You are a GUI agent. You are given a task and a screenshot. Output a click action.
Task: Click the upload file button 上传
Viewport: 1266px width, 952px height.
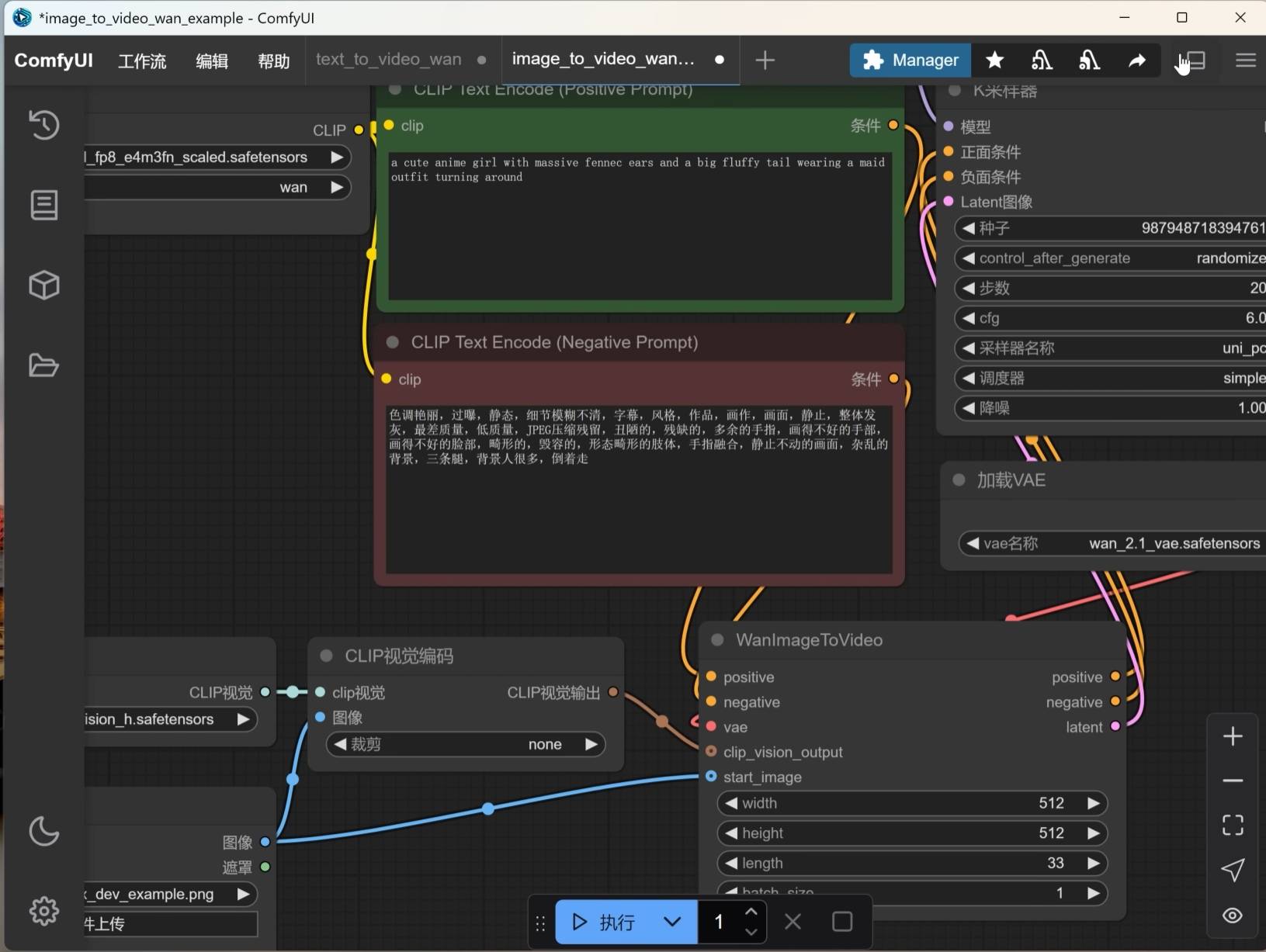coord(171,924)
